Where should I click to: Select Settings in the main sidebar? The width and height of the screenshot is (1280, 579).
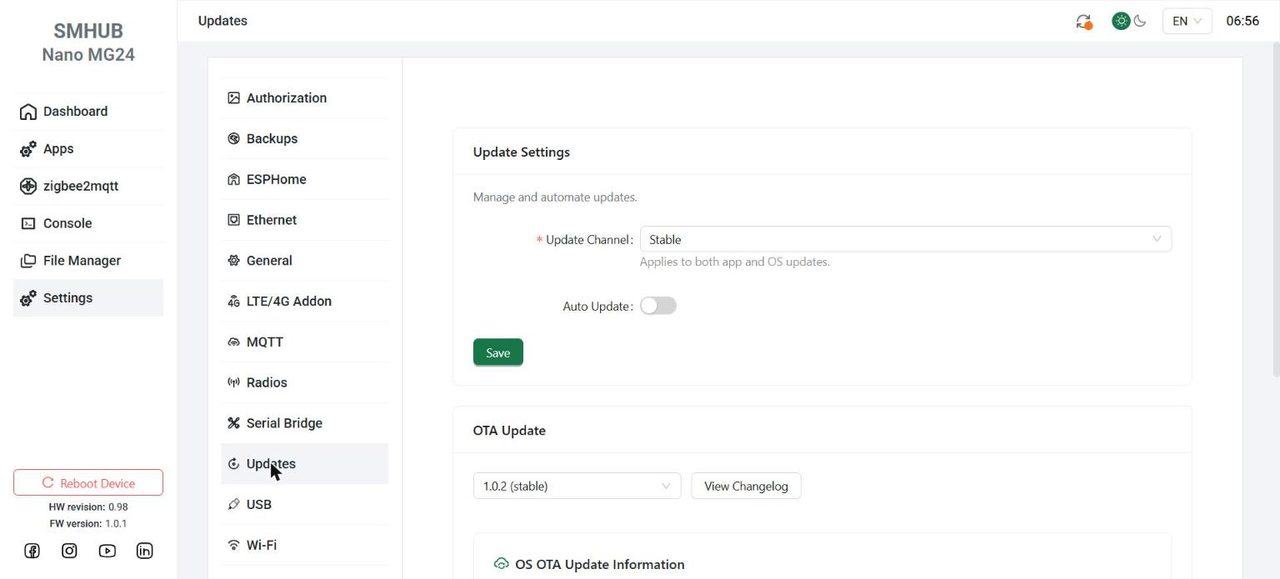(88, 298)
